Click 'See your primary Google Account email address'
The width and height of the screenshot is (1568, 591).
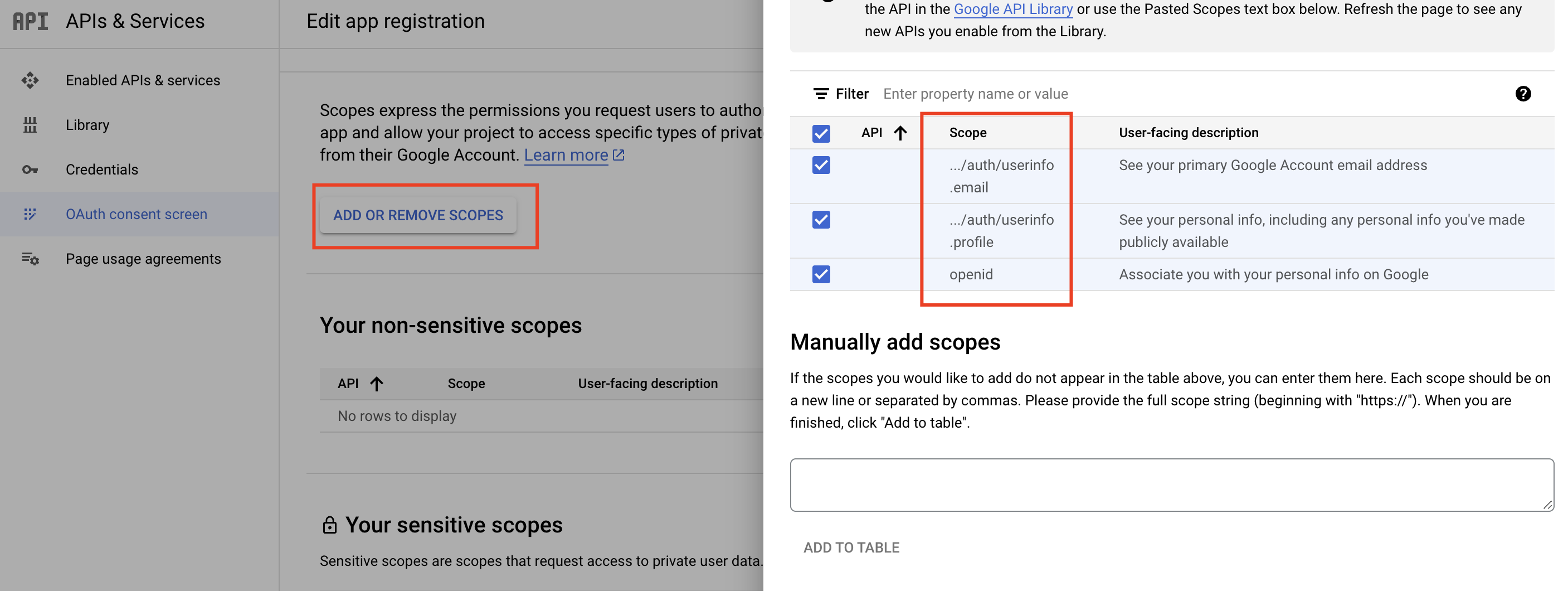[x=1273, y=165]
